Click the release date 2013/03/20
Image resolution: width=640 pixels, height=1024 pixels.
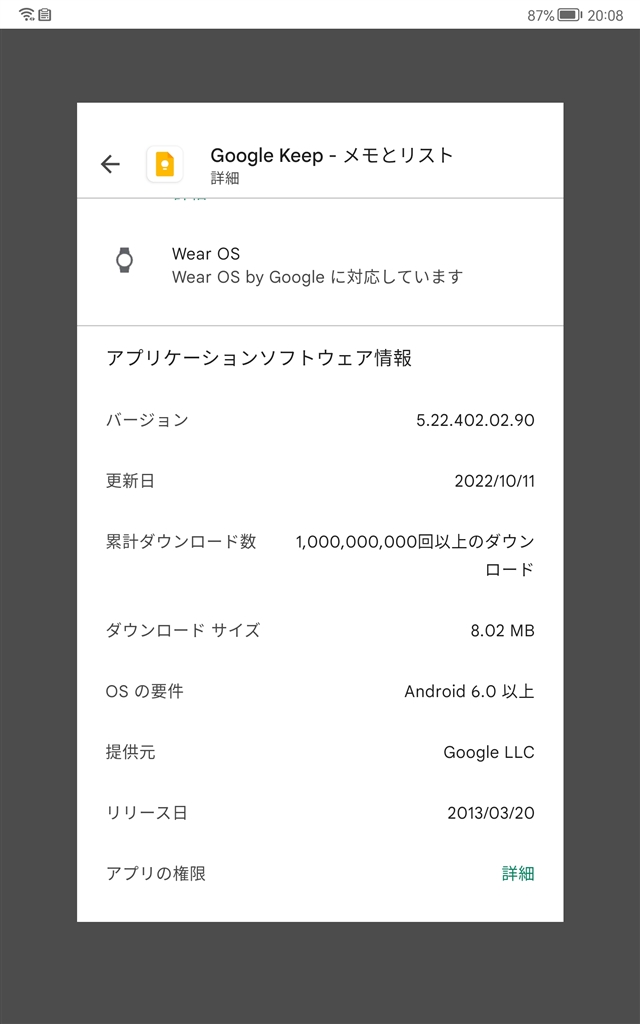pos(490,813)
